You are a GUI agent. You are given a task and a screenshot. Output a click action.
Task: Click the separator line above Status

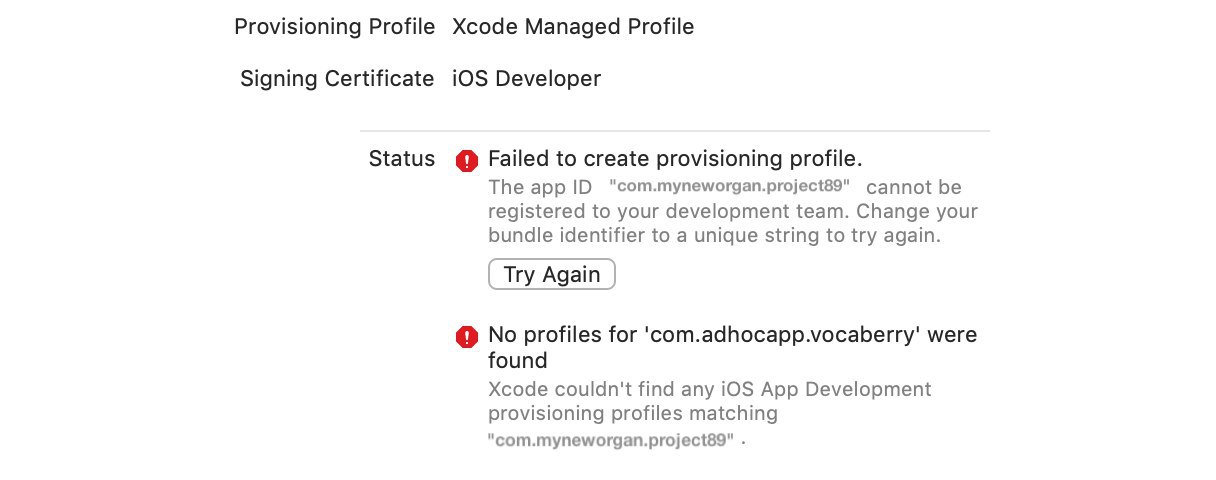pyautogui.click(x=675, y=131)
